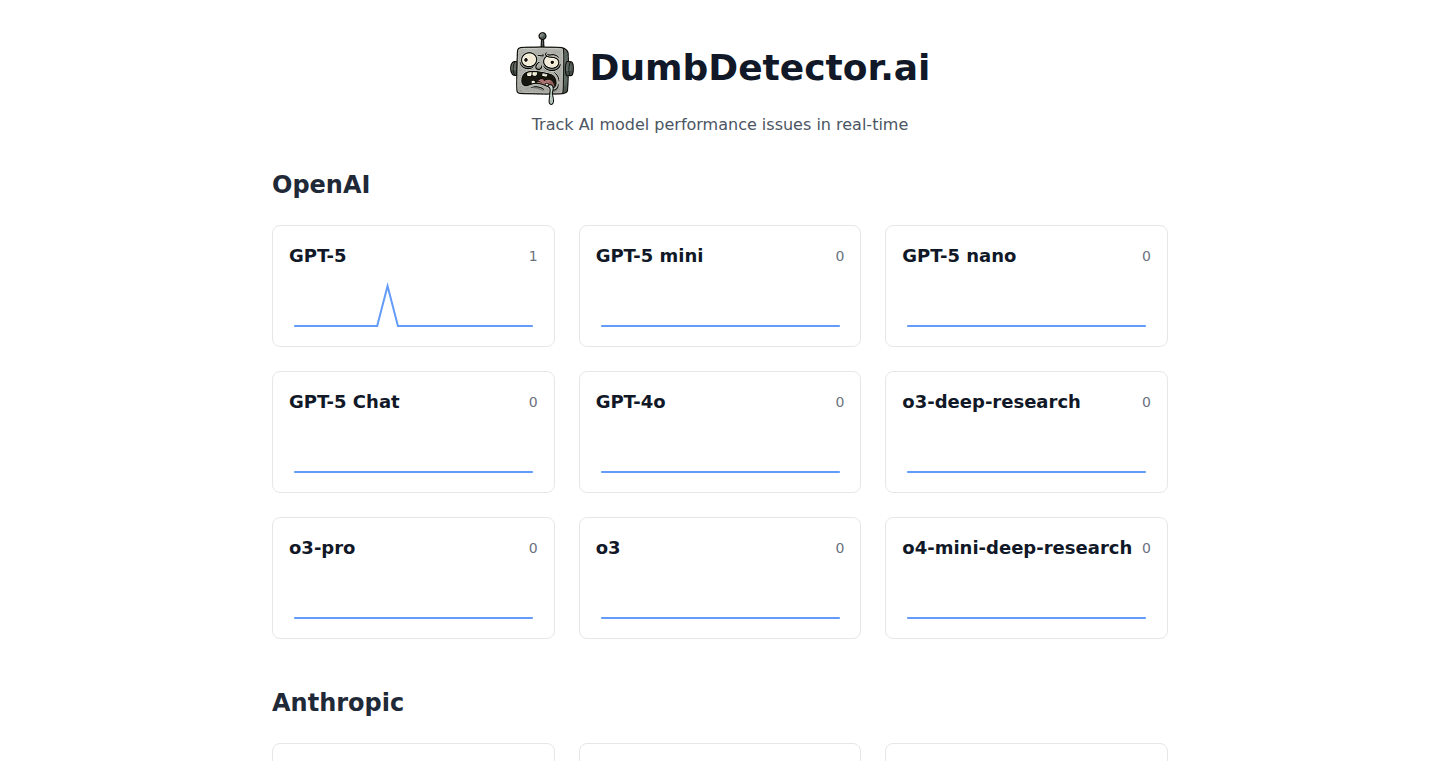Open the GPT-5 nano model card

1026,286
